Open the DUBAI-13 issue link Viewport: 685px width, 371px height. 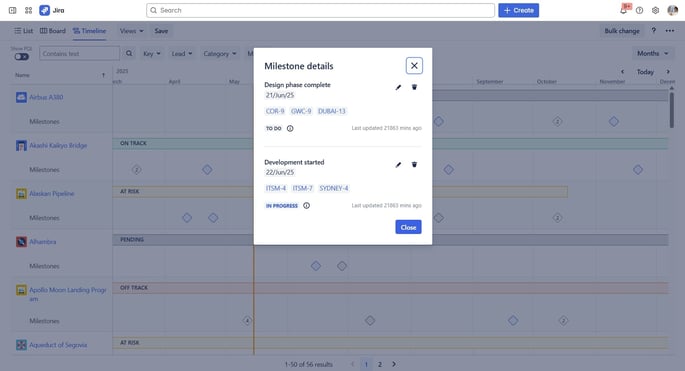(332, 111)
